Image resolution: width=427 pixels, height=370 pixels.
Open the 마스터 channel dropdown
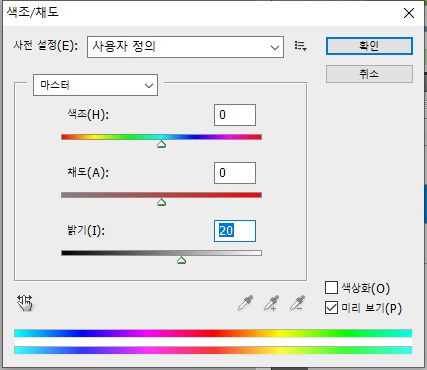pyautogui.click(x=95, y=85)
